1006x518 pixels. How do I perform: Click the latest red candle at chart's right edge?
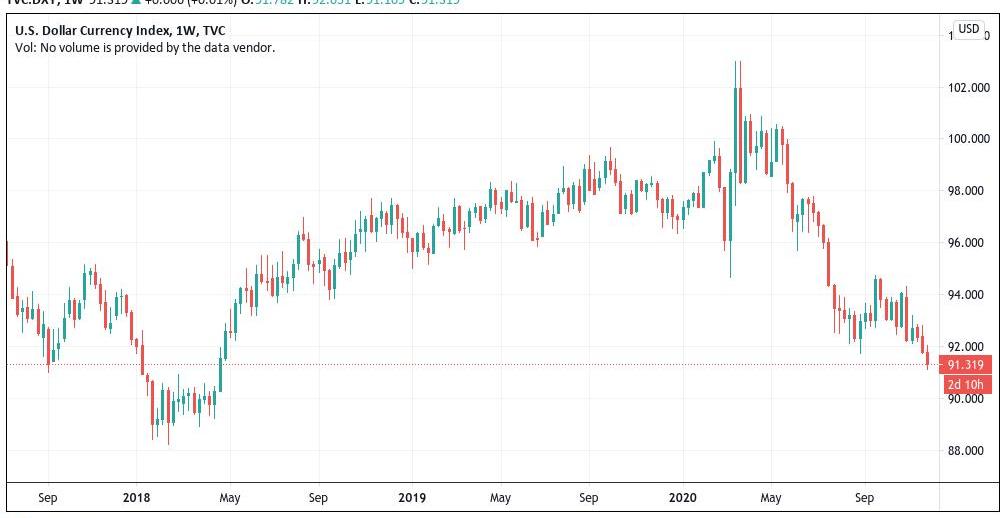(x=928, y=357)
